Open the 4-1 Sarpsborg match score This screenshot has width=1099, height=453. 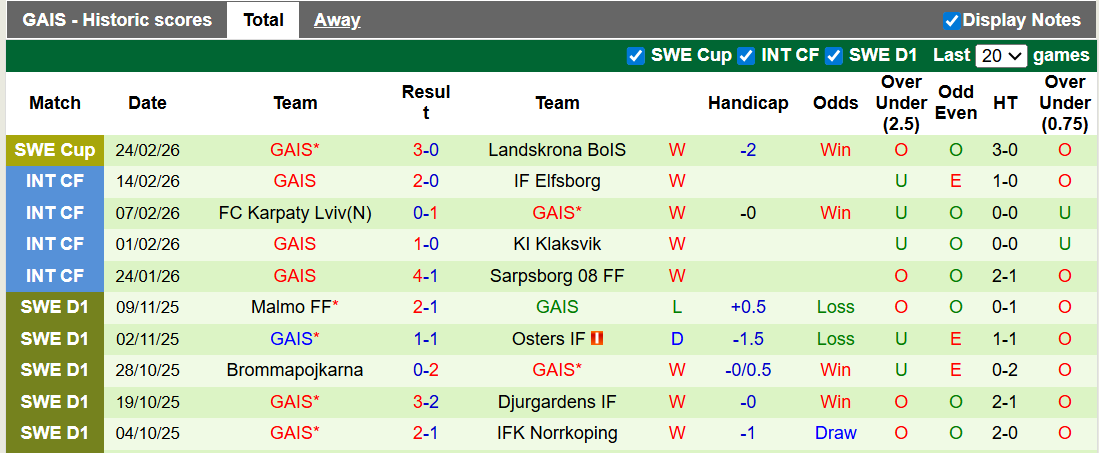(426, 276)
